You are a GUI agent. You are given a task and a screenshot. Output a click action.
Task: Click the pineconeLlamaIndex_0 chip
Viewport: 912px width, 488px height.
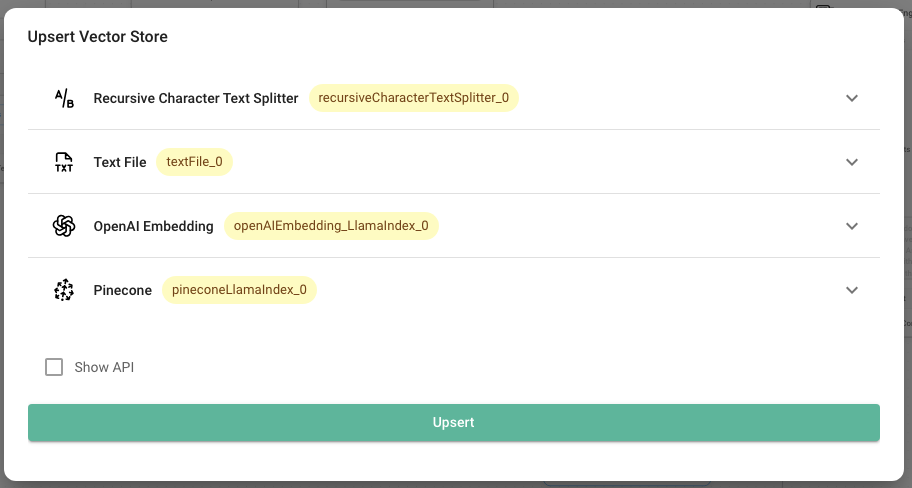(239, 290)
